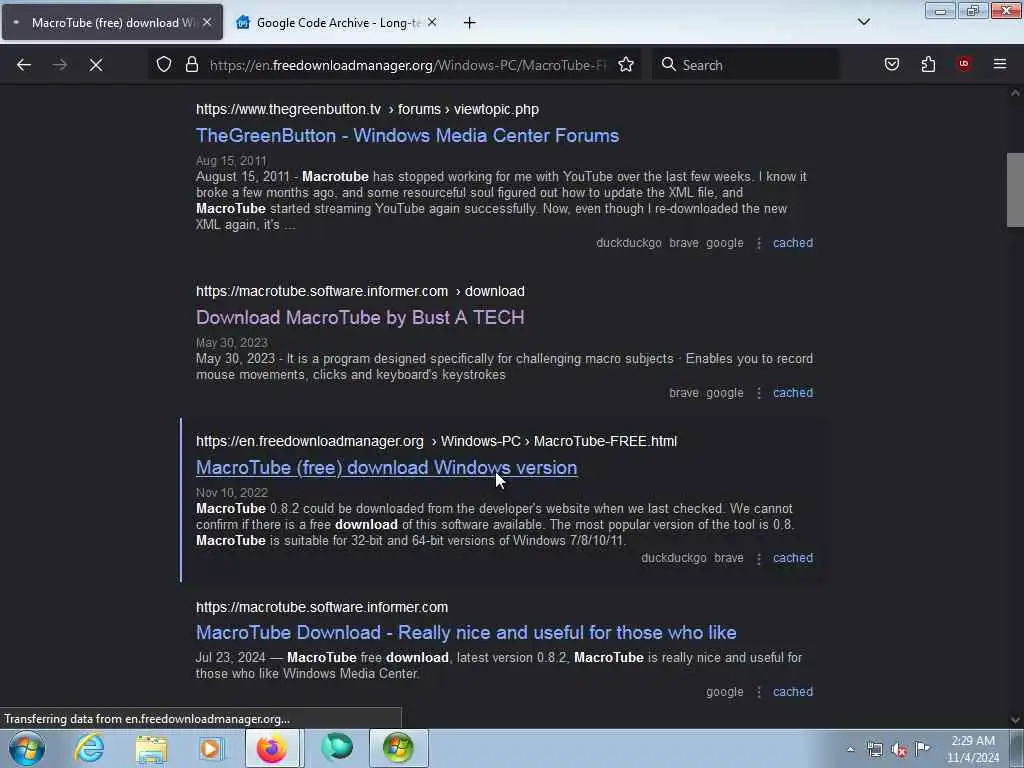Click brave under freedownloadmanager result
This screenshot has width=1024, height=768.
click(x=729, y=558)
